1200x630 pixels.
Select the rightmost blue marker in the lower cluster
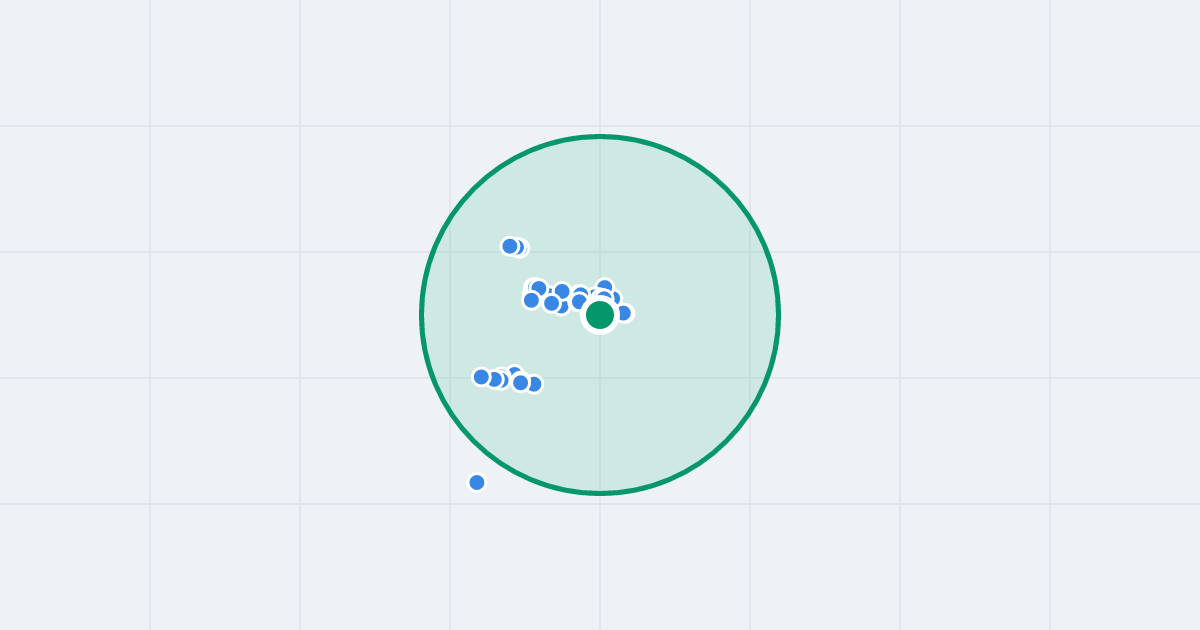tap(535, 384)
